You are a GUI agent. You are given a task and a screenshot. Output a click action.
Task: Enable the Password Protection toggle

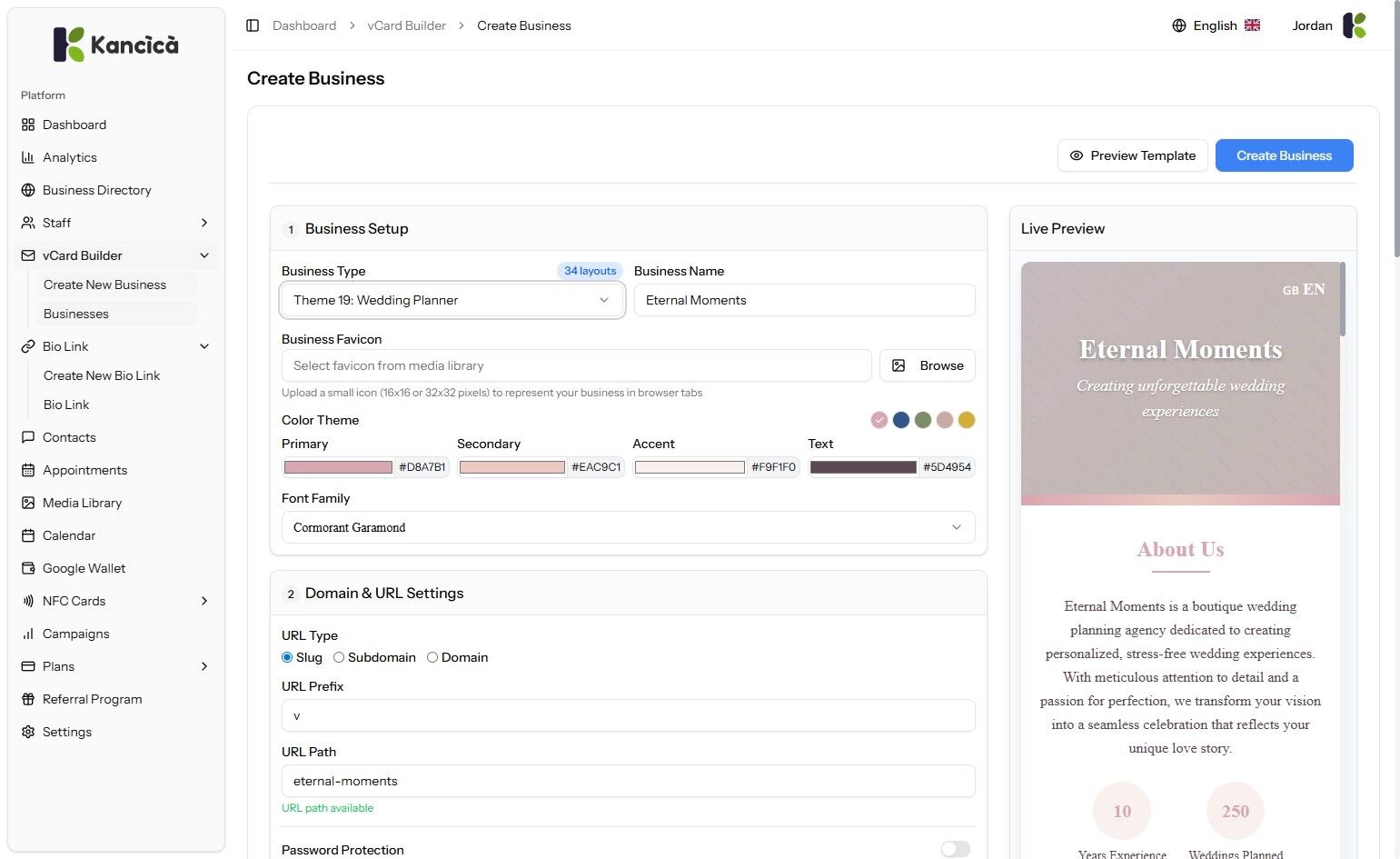click(956, 849)
